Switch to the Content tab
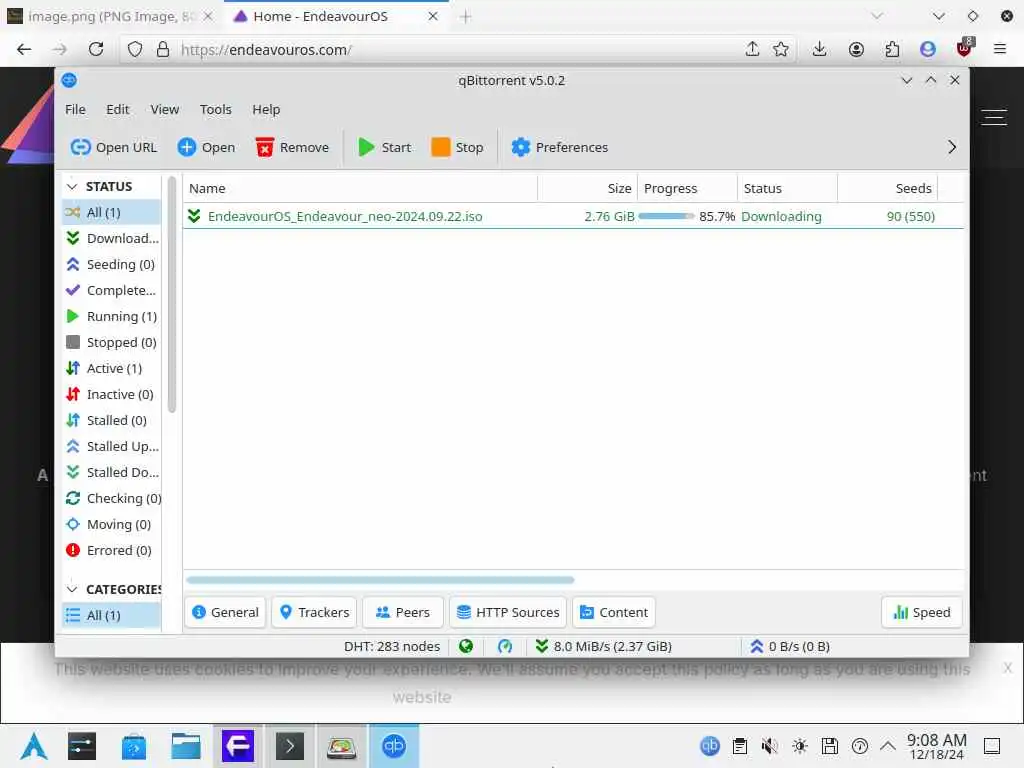1024x768 pixels. click(x=614, y=613)
